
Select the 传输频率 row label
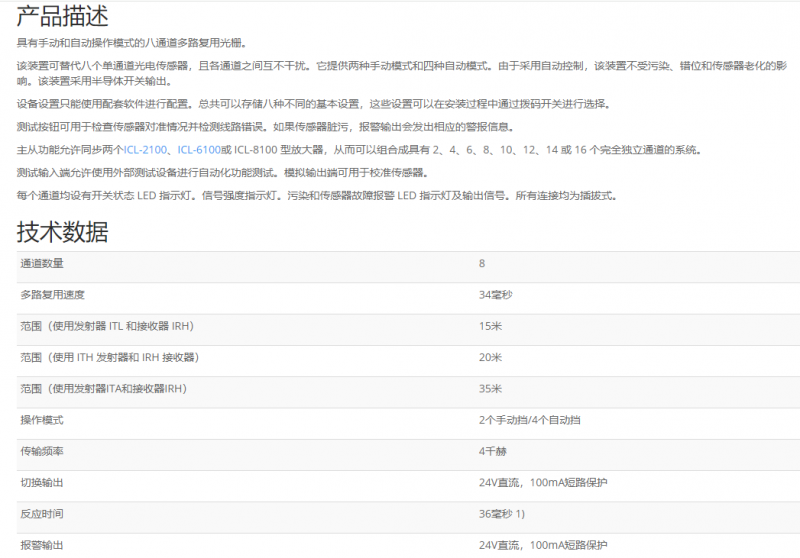click(42, 451)
